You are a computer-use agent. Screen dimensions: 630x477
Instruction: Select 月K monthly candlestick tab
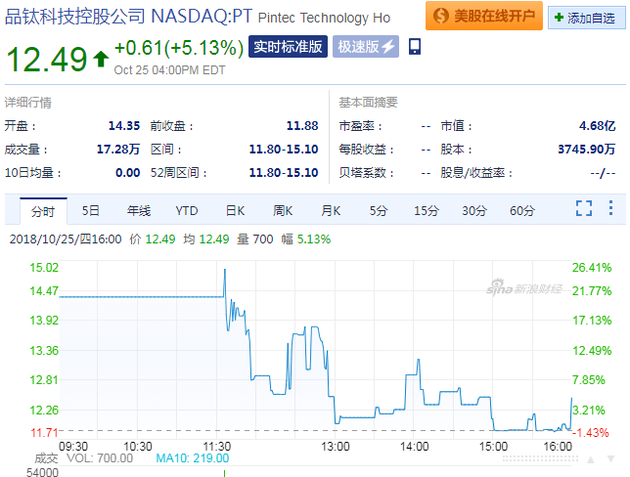[x=331, y=211]
